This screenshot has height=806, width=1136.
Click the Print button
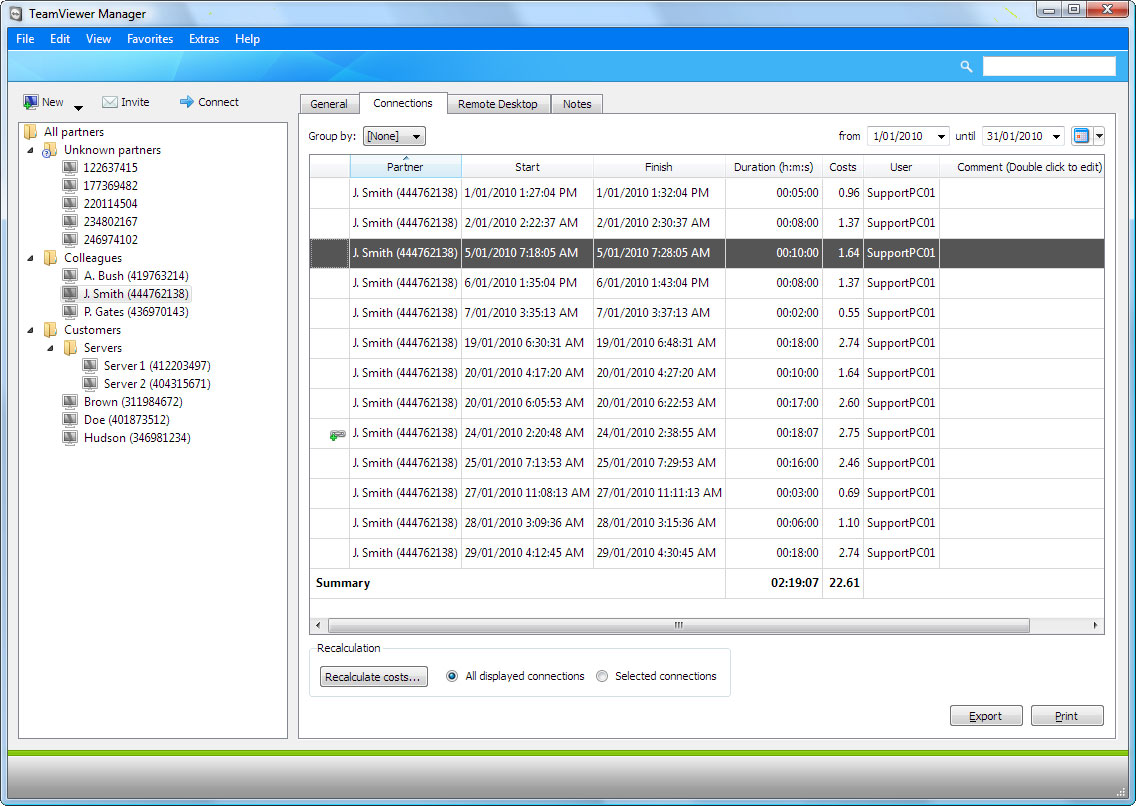[x=1066, y=715]
